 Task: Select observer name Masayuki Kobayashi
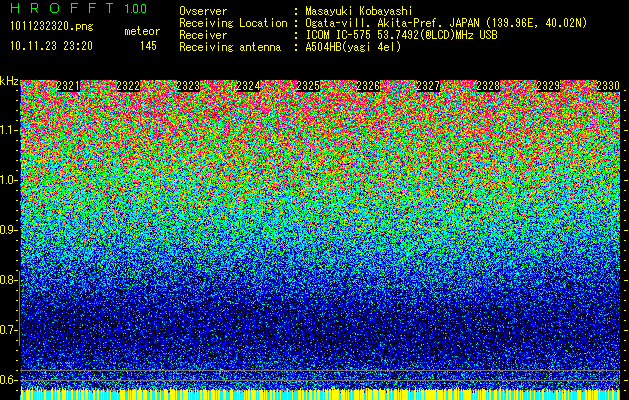pos(359,11)
